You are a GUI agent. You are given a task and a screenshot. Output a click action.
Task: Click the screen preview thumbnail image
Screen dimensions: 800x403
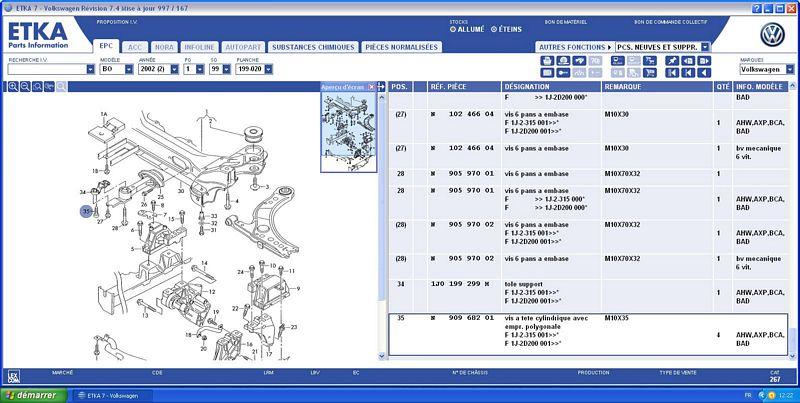348,132
